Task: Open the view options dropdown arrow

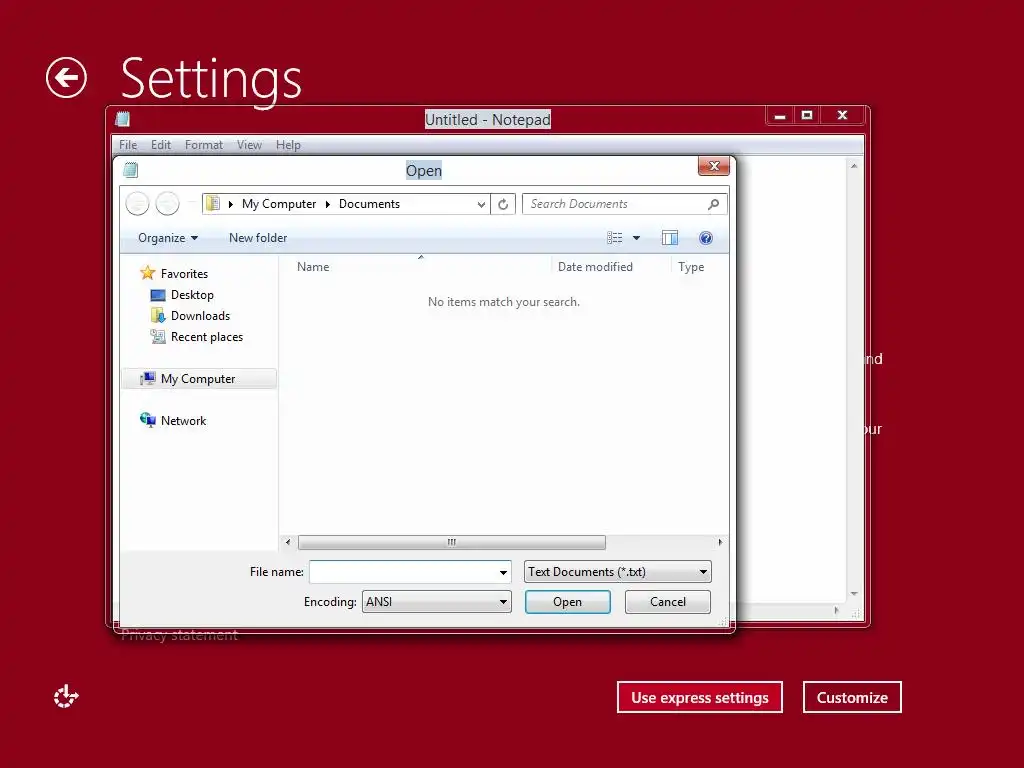Action: (636, 238)
